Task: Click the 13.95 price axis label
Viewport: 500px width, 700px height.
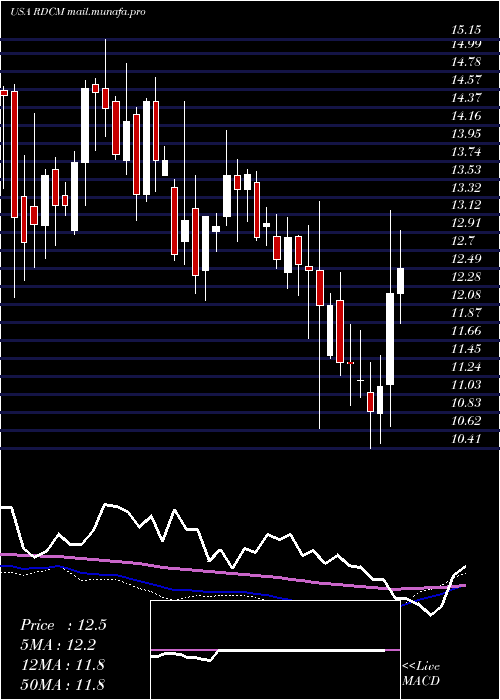Action: point(466,133)
